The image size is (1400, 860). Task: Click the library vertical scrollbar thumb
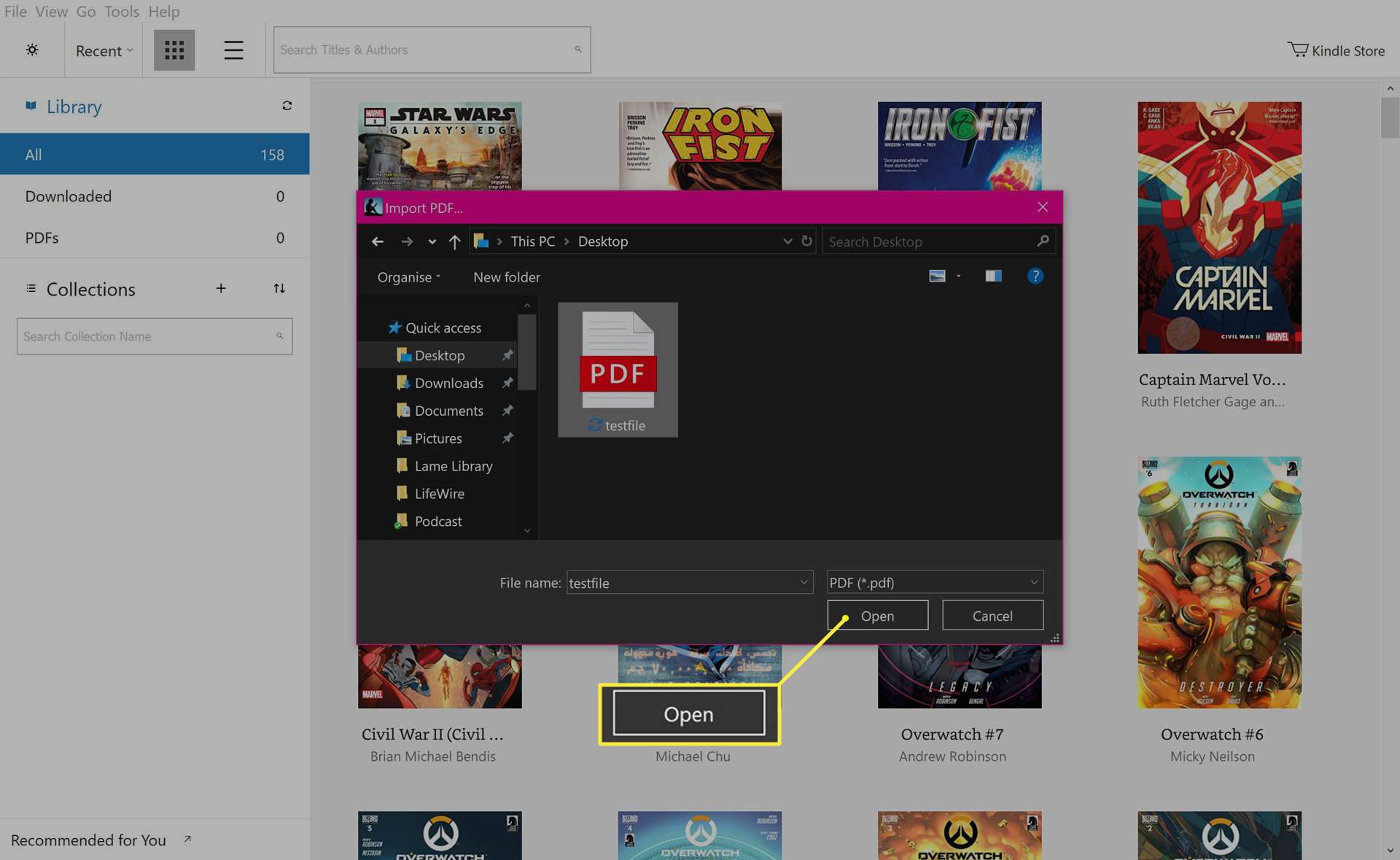coord(1390,117)
